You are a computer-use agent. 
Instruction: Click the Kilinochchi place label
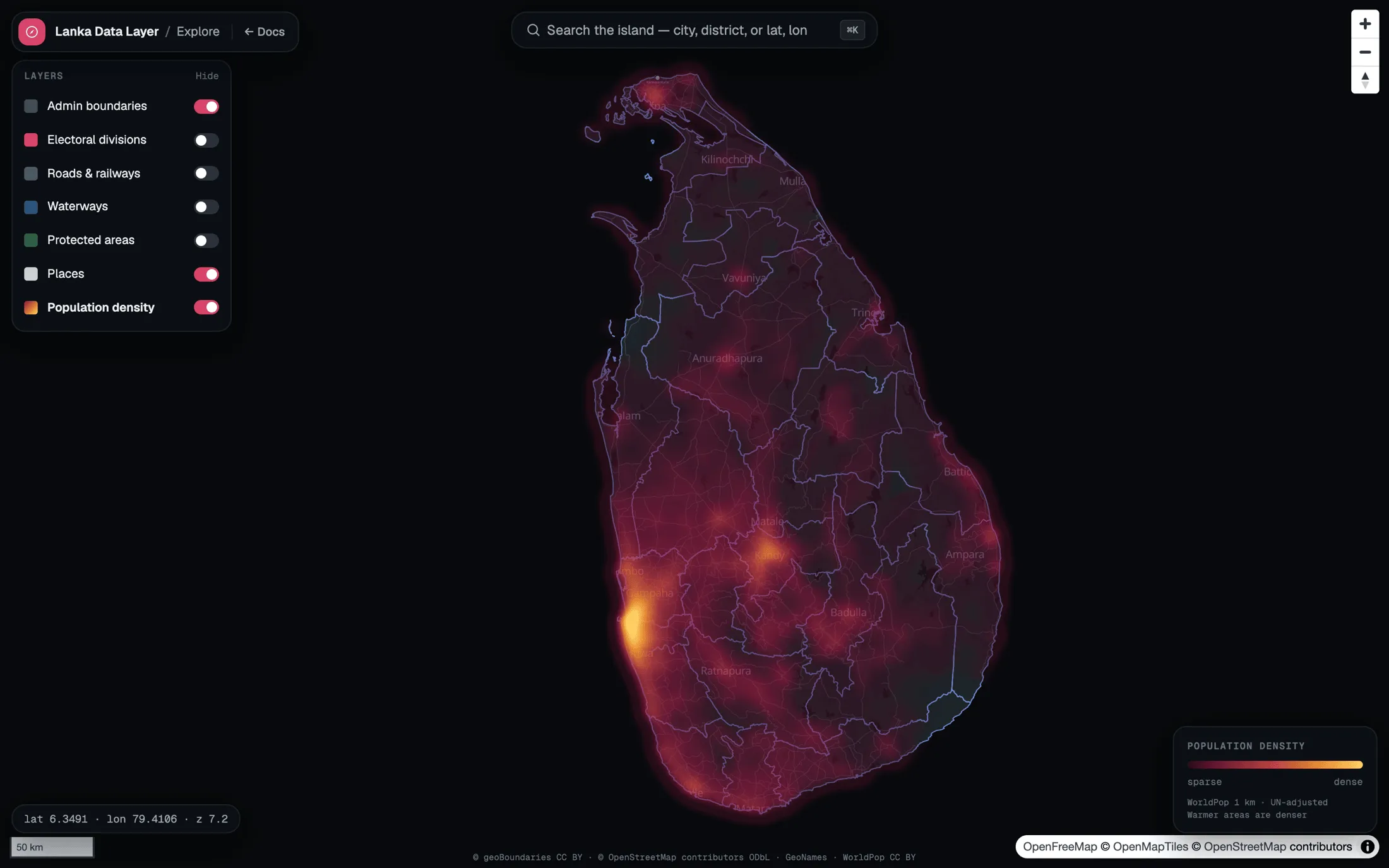click(x=727, y=159)
